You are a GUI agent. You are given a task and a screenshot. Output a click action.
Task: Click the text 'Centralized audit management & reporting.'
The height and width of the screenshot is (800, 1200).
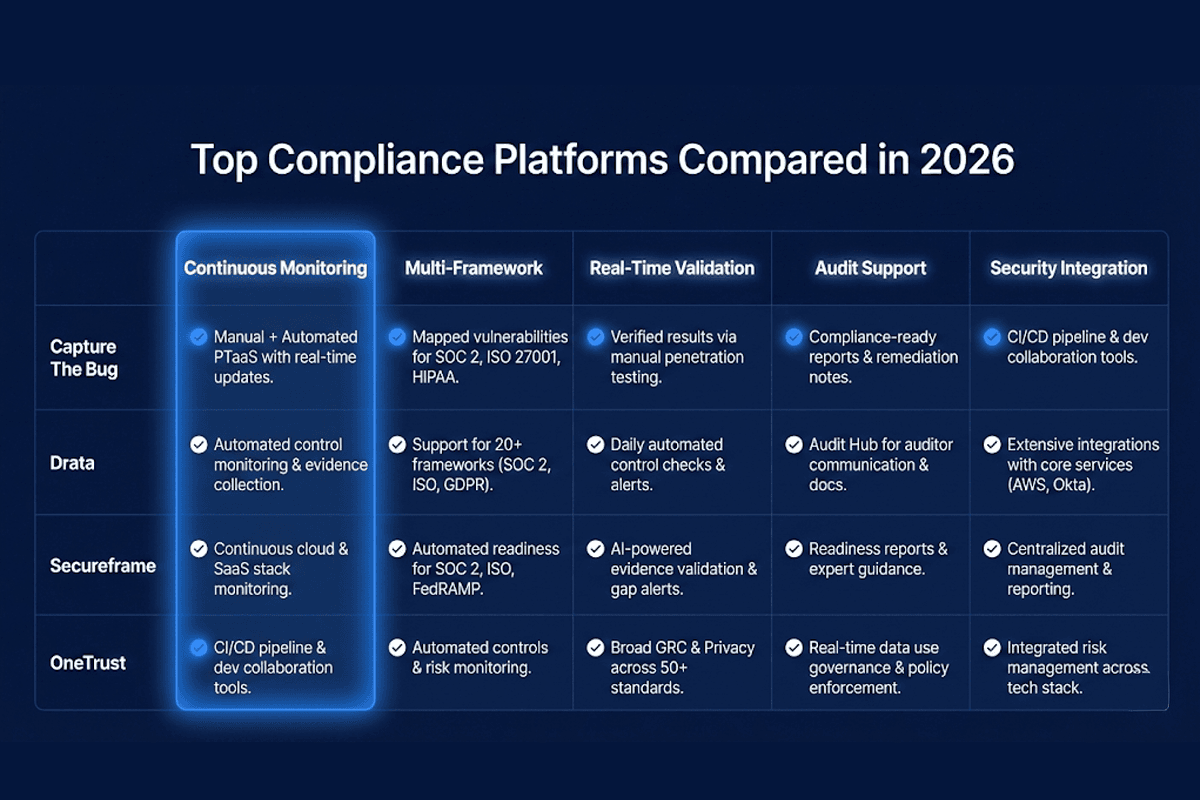tap(1066, 568)
